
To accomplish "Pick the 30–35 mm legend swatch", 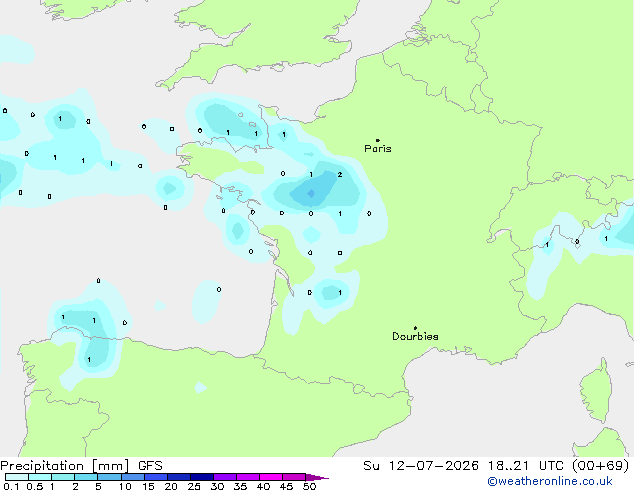I will [225, 477].
